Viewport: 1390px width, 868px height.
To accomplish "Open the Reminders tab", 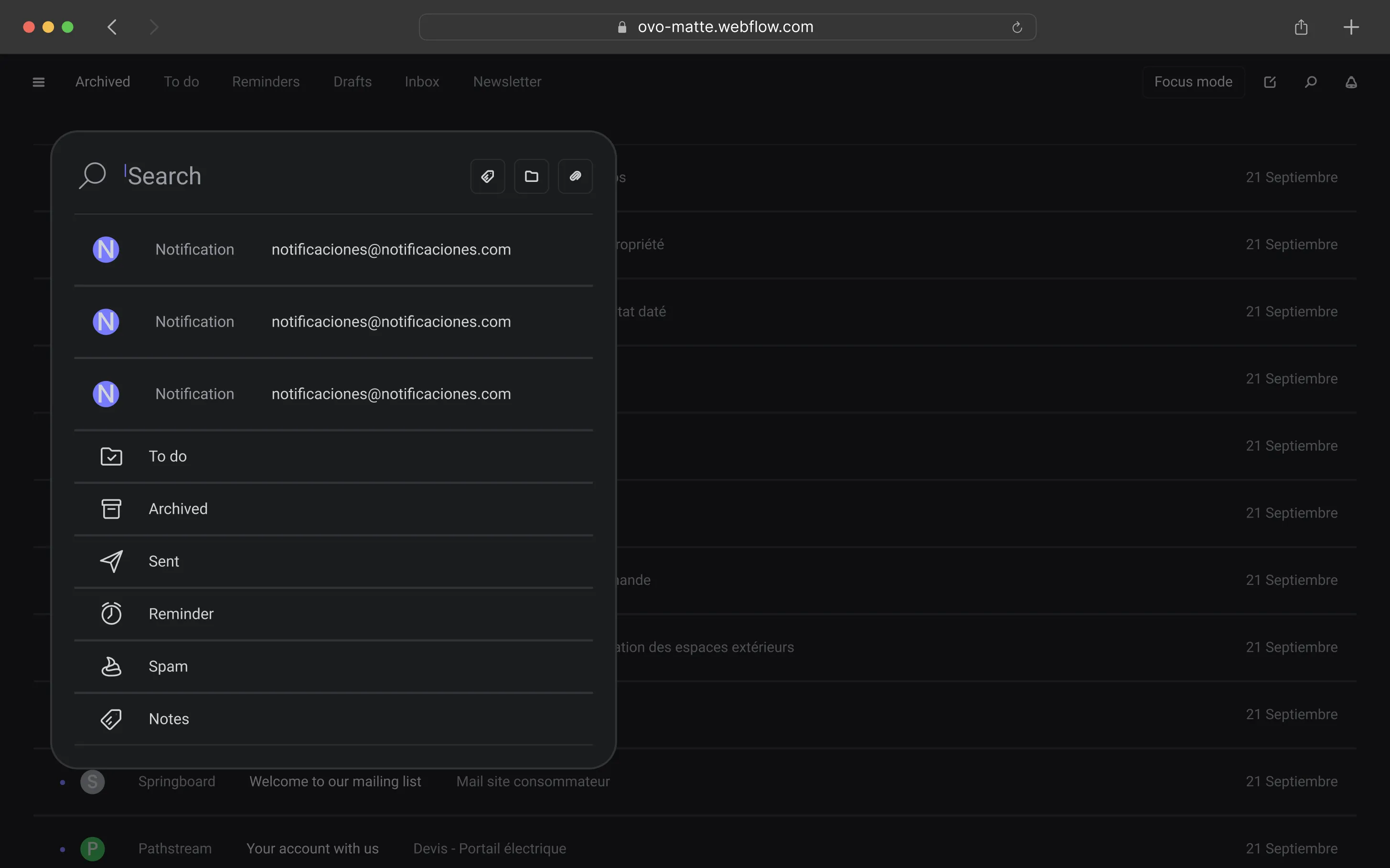I will click(x=266, y=82).
